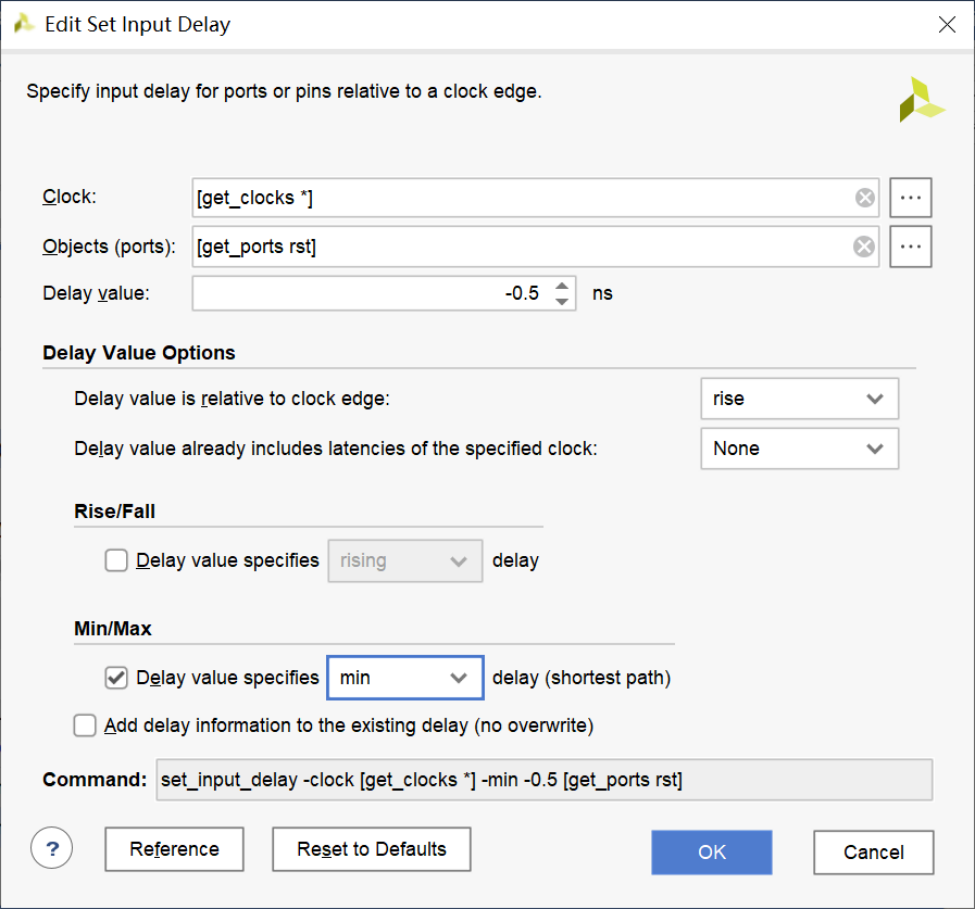Uncheck the Min/Max delay value checkbox

point(116,678)
